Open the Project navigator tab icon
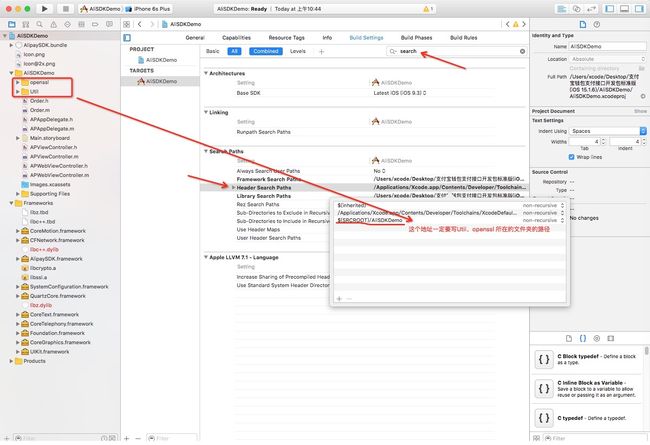 (12, 24)
